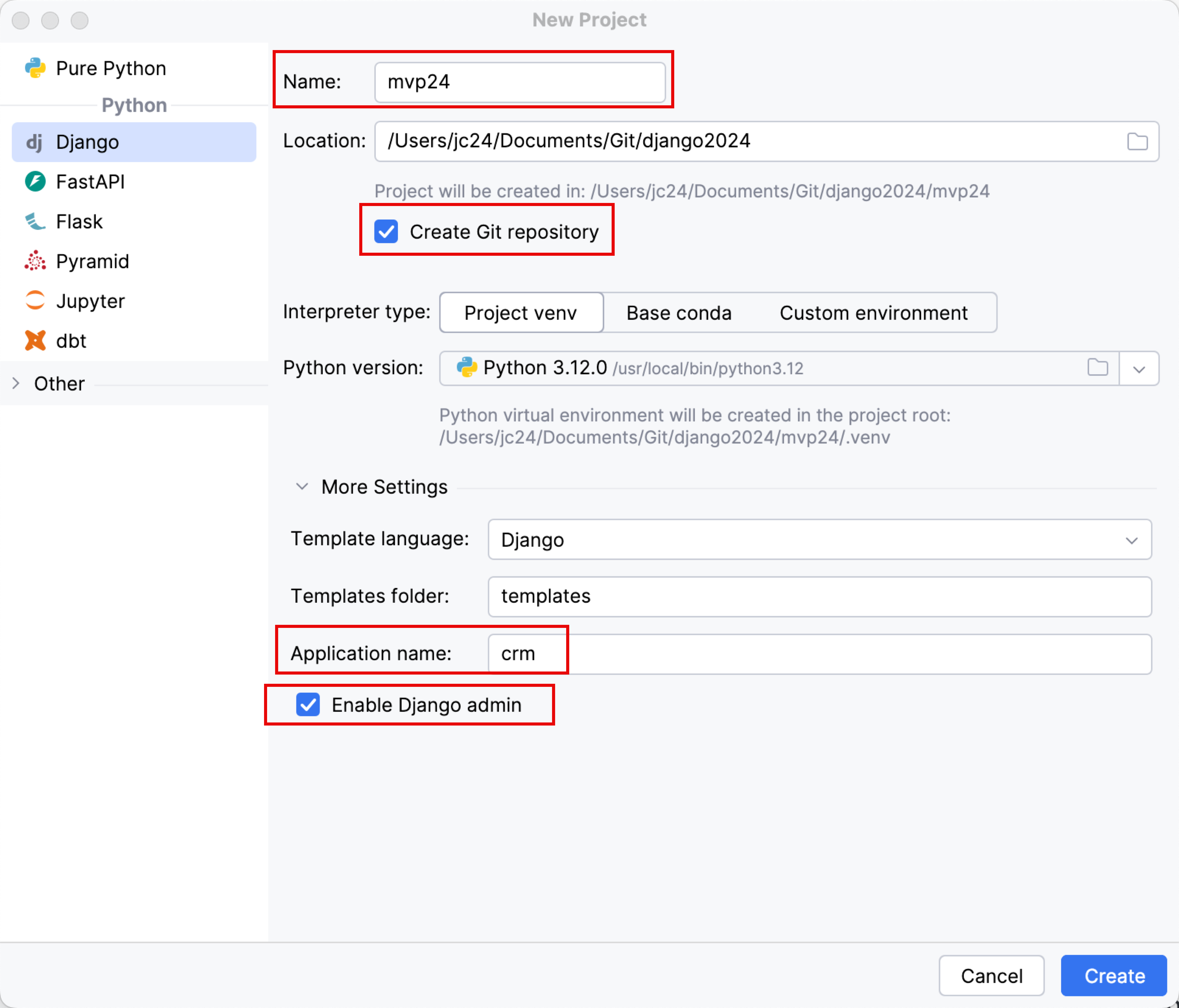1179x1008 pixels.
Task: Click into the Application name field
Action: pos(819,654)
